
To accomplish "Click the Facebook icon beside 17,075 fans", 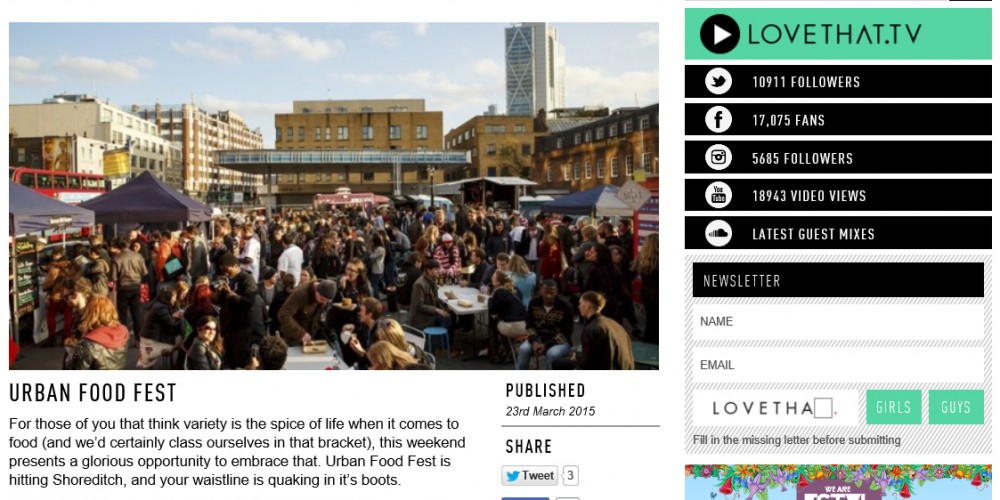I will pos(718,120).
